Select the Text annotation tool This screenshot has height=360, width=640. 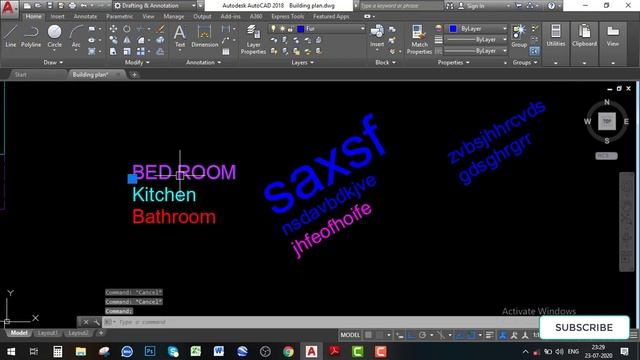pyautogui.click(x=180, y=36)
